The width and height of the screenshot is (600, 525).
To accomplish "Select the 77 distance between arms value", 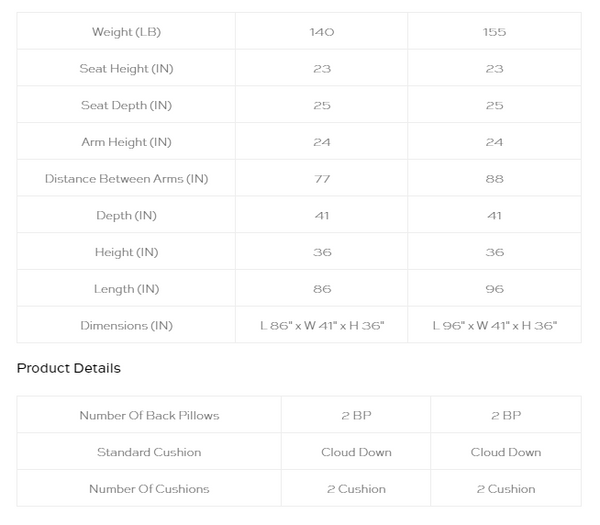I will [x=322, y=179].
